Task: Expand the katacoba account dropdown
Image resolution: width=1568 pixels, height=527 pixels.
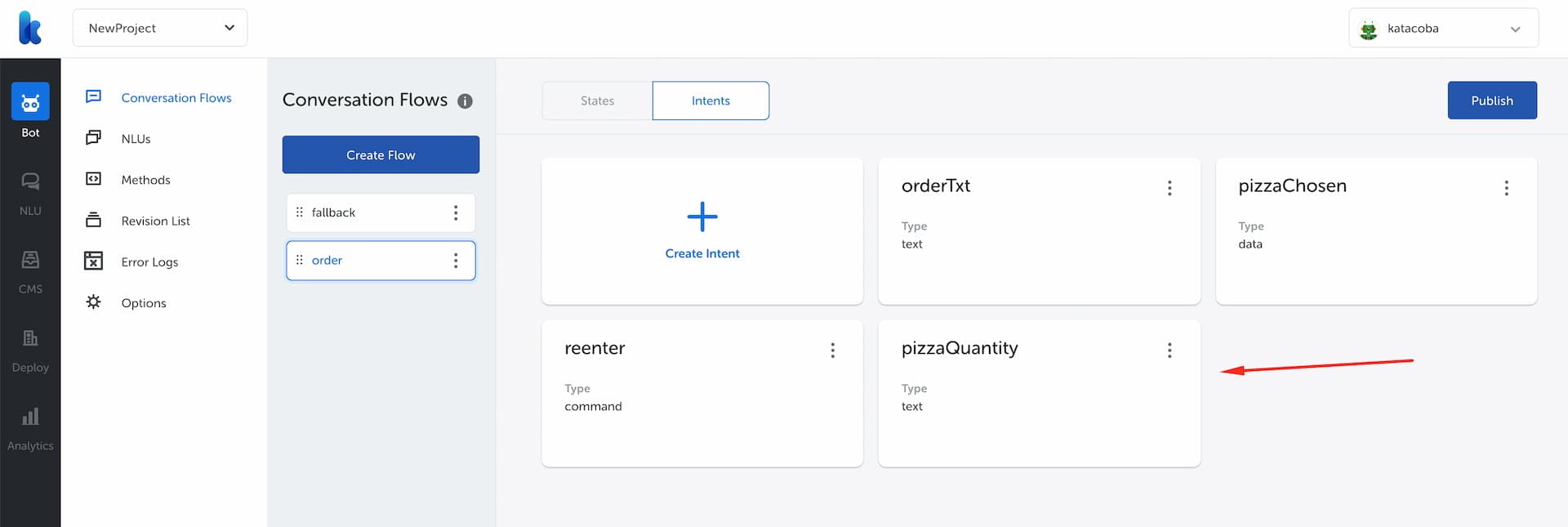Action: click(1444, 29)
